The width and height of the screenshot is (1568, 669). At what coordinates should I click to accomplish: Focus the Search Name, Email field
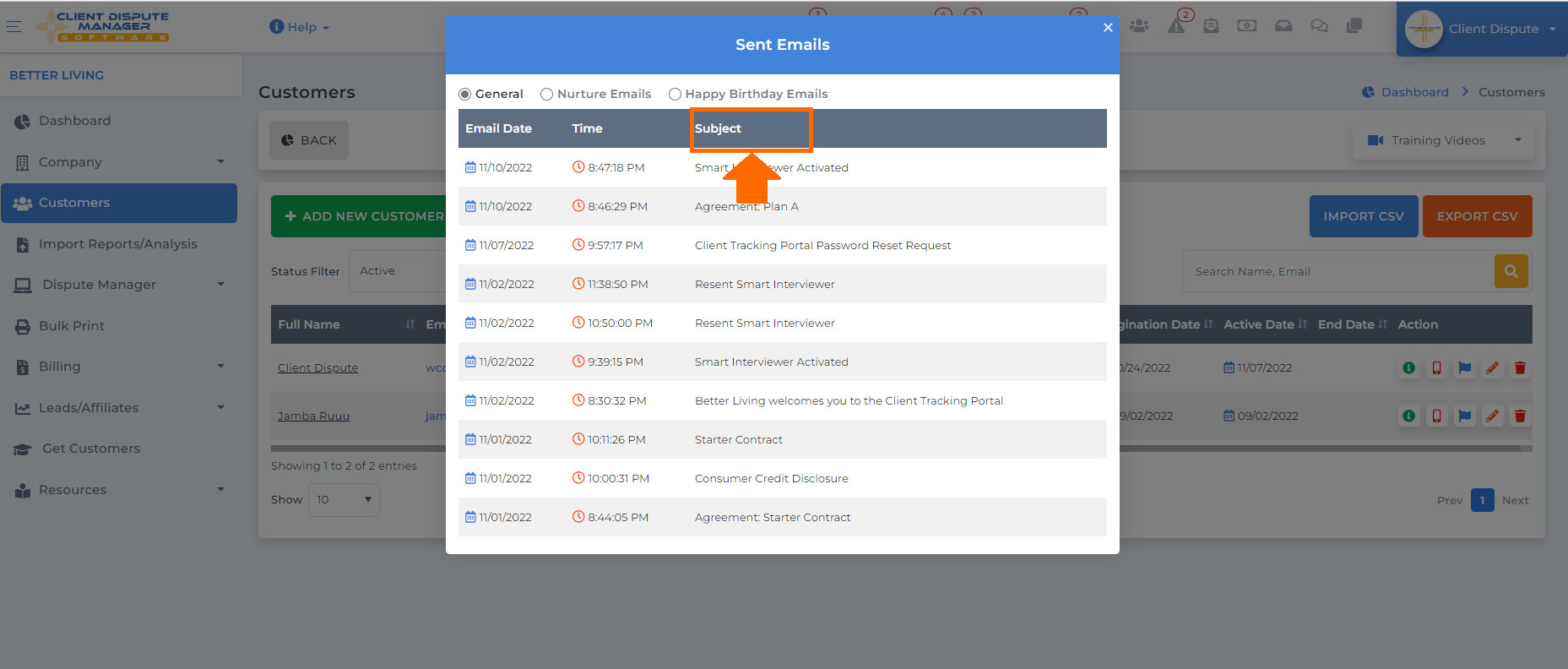click(x=1338, y=272)
